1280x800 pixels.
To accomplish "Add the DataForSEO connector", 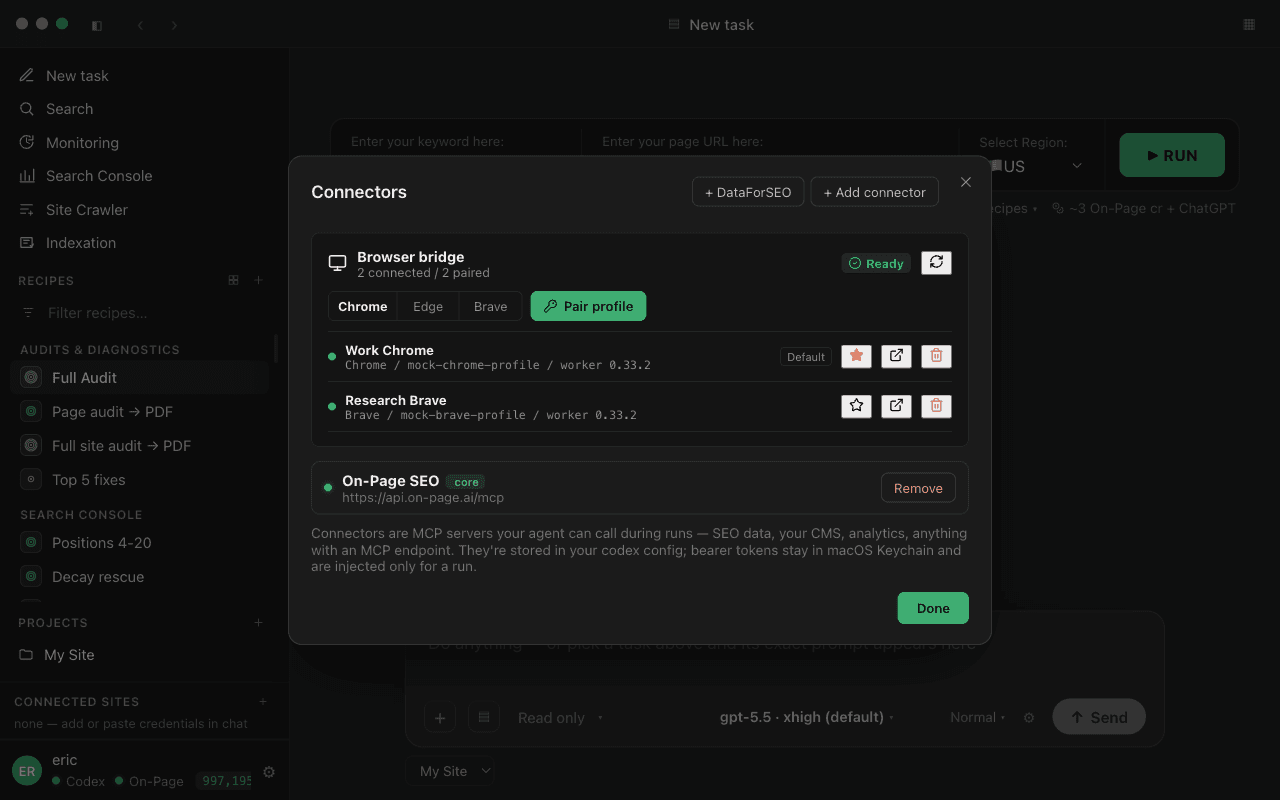I will click(748, 192).
